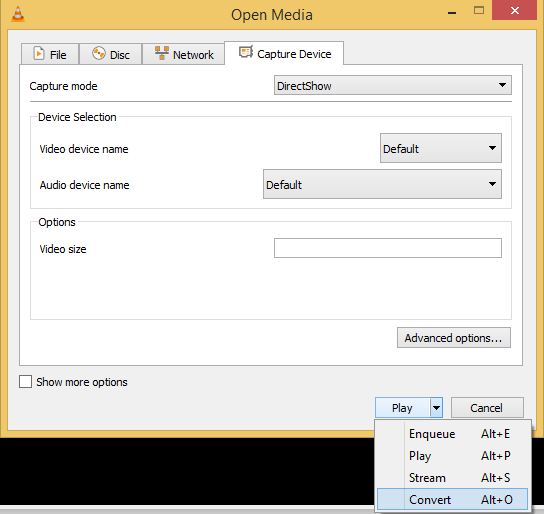Choose Stream from the Play menu
Screen dimensions: 544x514
tap(452, 478)
